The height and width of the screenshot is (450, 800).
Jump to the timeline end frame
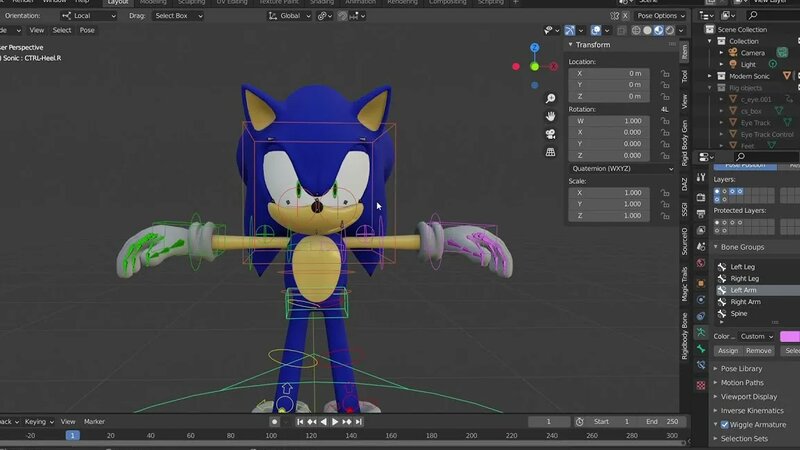point(359,422)
